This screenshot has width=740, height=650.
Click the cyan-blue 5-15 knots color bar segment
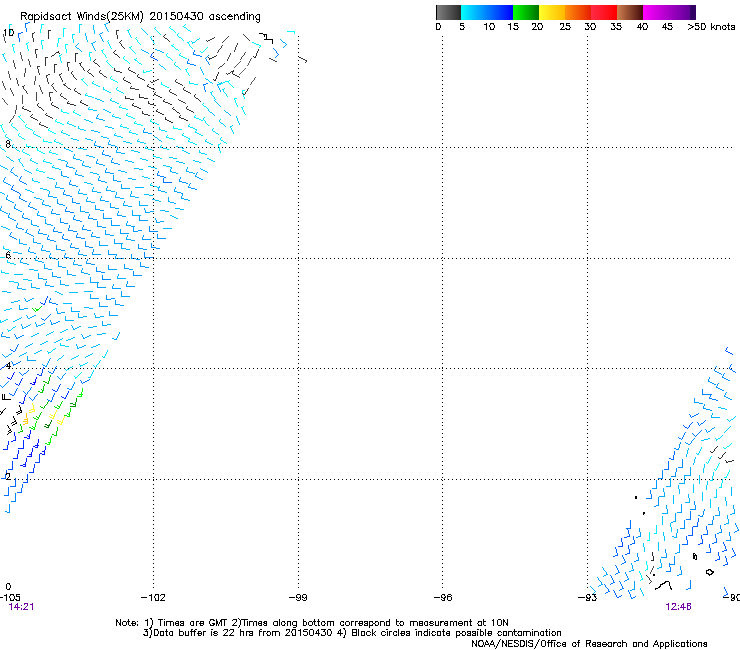pos(487,12)
